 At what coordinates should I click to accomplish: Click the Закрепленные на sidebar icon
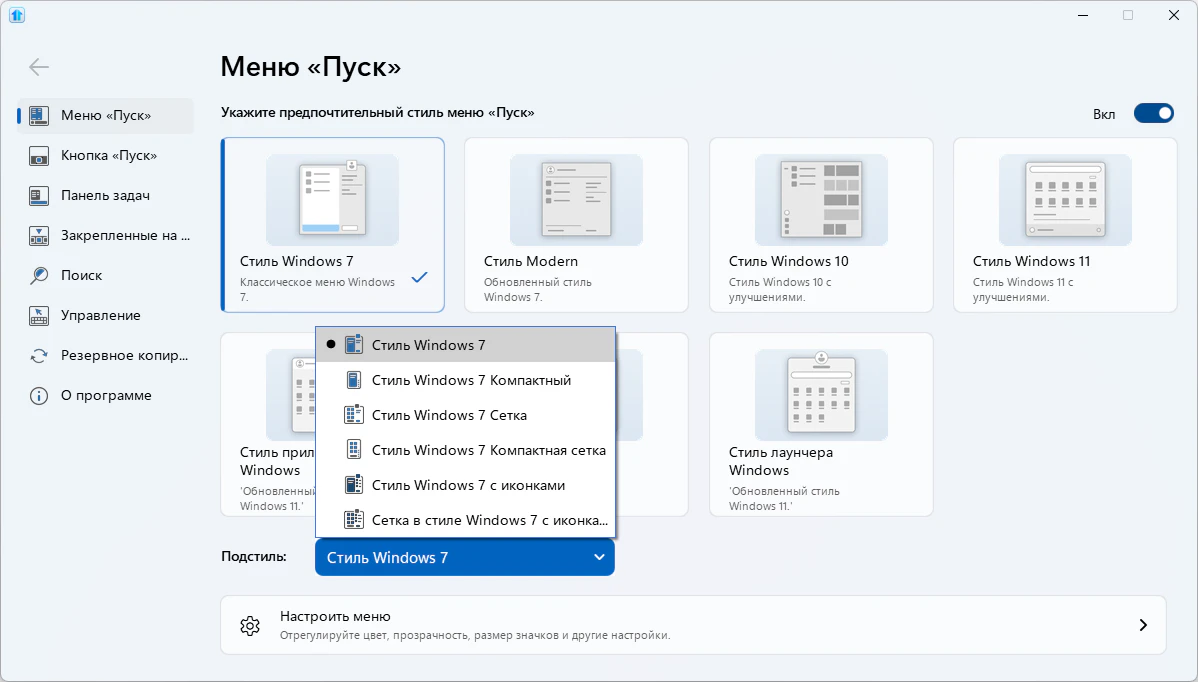39,235
